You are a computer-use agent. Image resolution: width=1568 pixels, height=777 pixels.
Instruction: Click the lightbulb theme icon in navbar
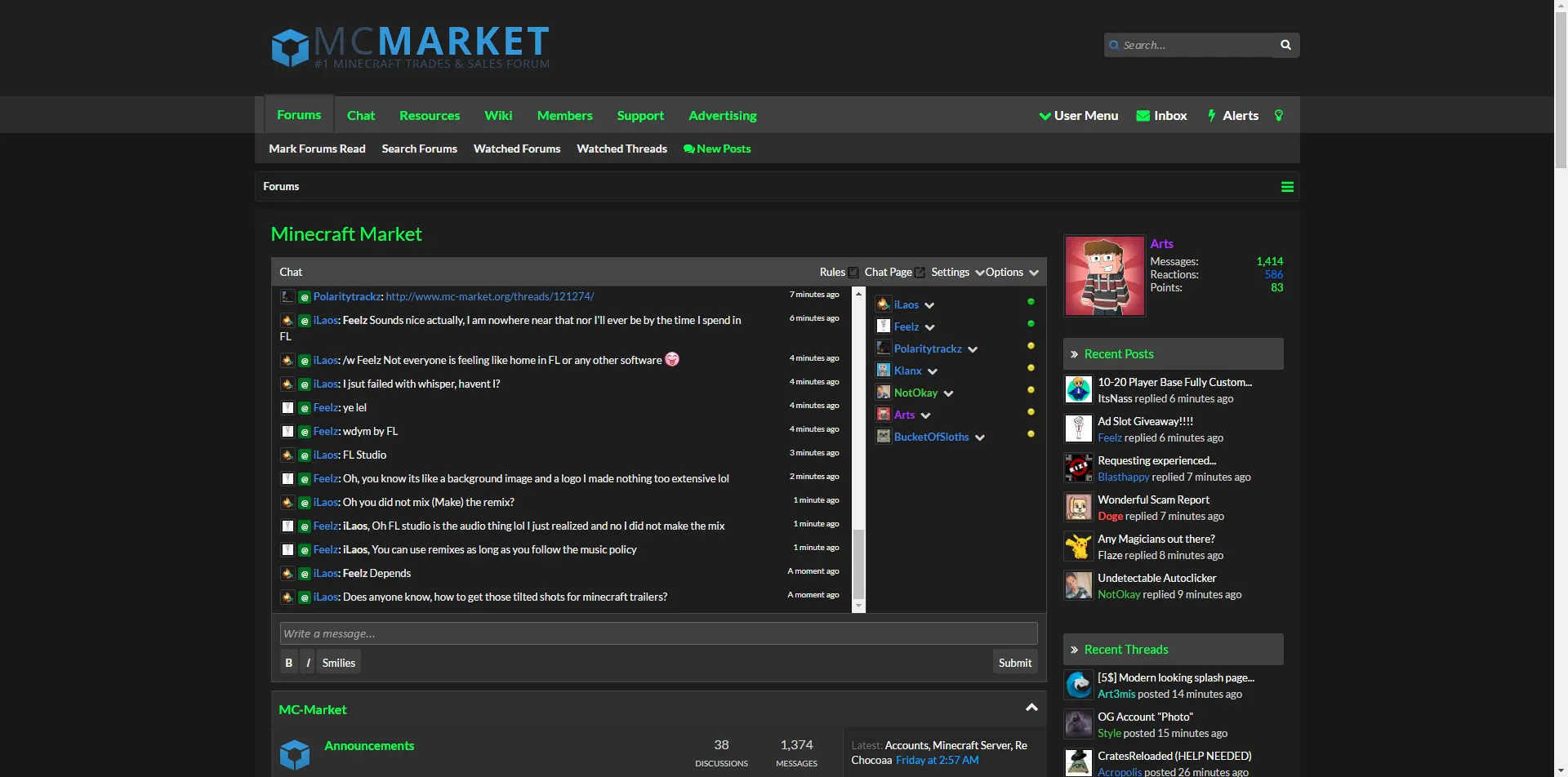(x=1279, y=116)
